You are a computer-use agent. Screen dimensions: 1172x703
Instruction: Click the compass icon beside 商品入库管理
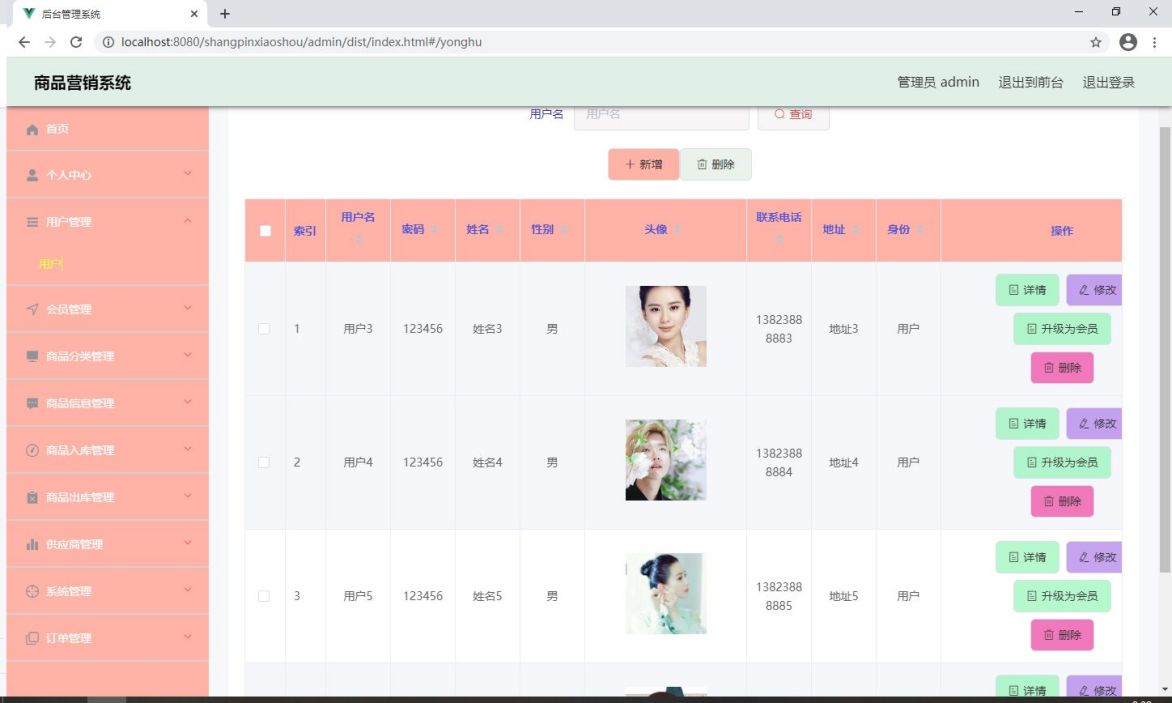pos(32,450)
